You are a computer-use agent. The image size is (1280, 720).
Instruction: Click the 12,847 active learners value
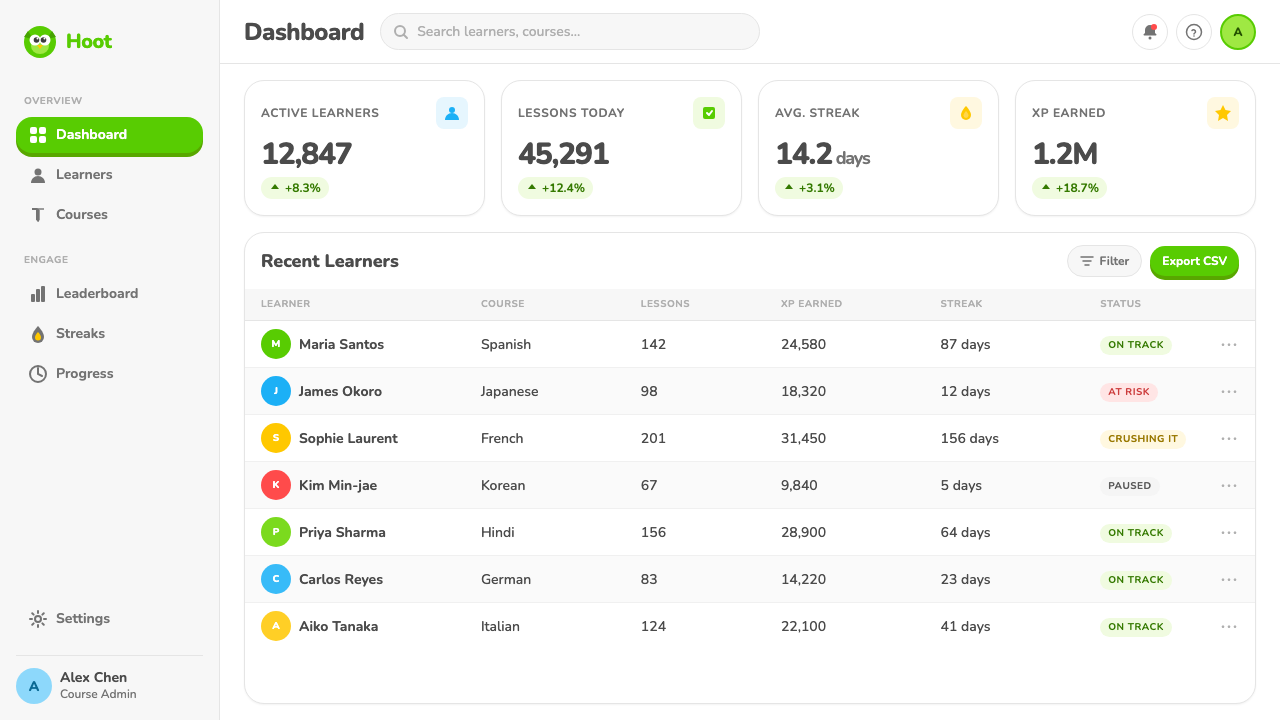pos(306,154)
